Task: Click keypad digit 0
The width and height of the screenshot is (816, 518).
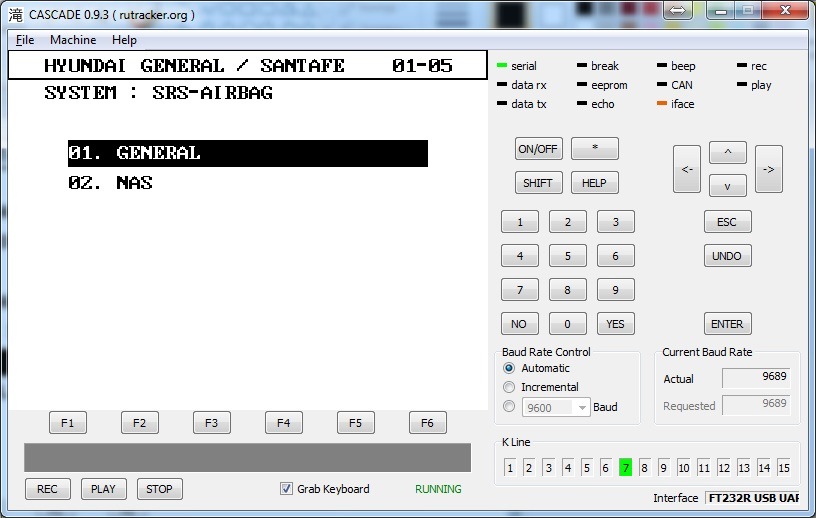Action: [x=568, y=324]
